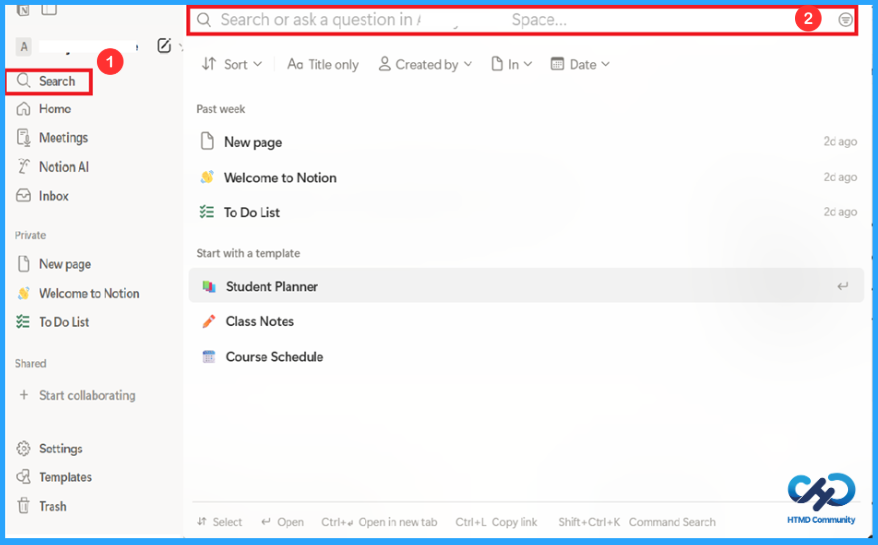Click the workspace avatar letter A
The height and width of the screenshot is (545, 878).
tap(24, 46)
